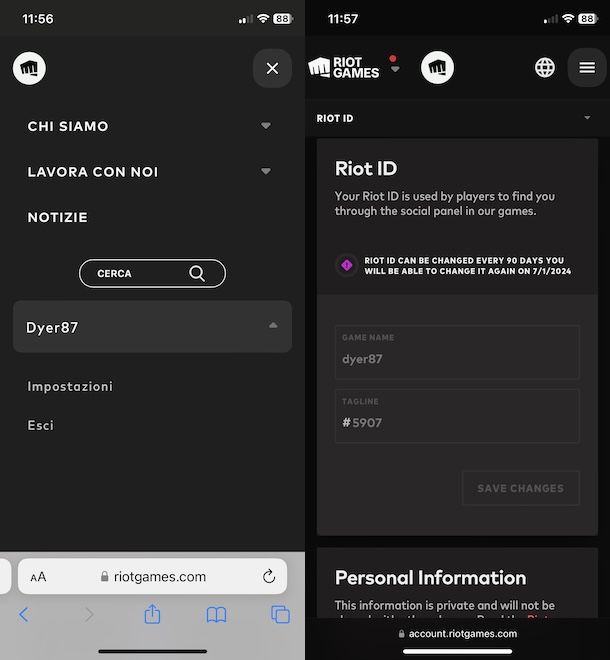Tap the riotgames.com address bar
610x660 pixels.
click(152, 576)
